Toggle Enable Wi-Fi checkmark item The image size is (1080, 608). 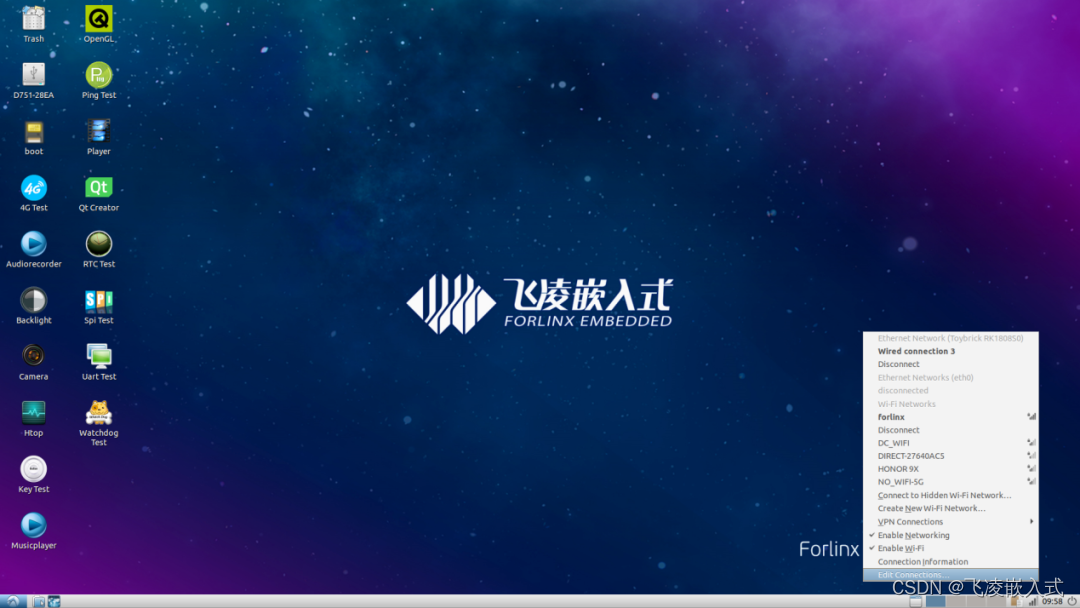(951, 548)
